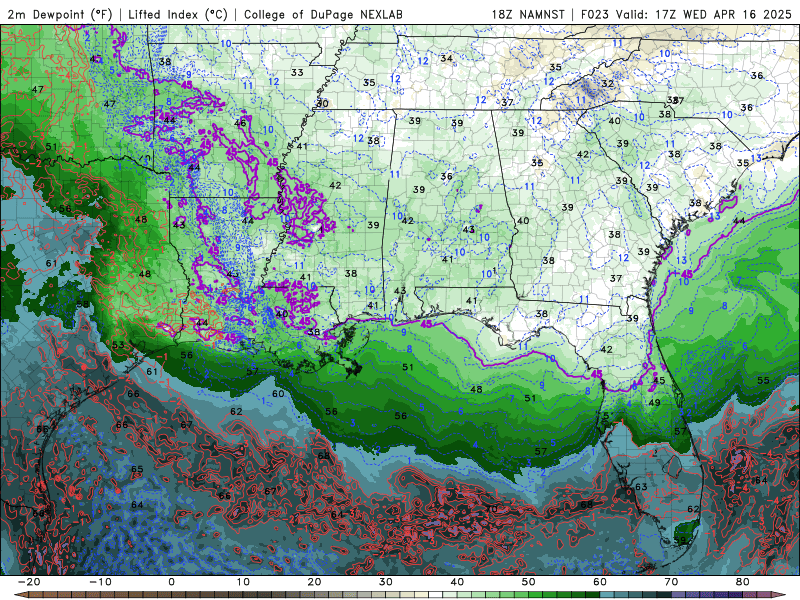Click the 20 tick label on the color scale
Viewport: 800px width, 600px height.
pos(314,582)
